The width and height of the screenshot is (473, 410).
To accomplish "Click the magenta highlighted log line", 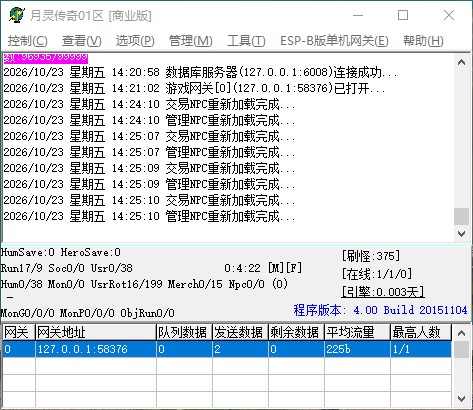I will tap(46, 58).
